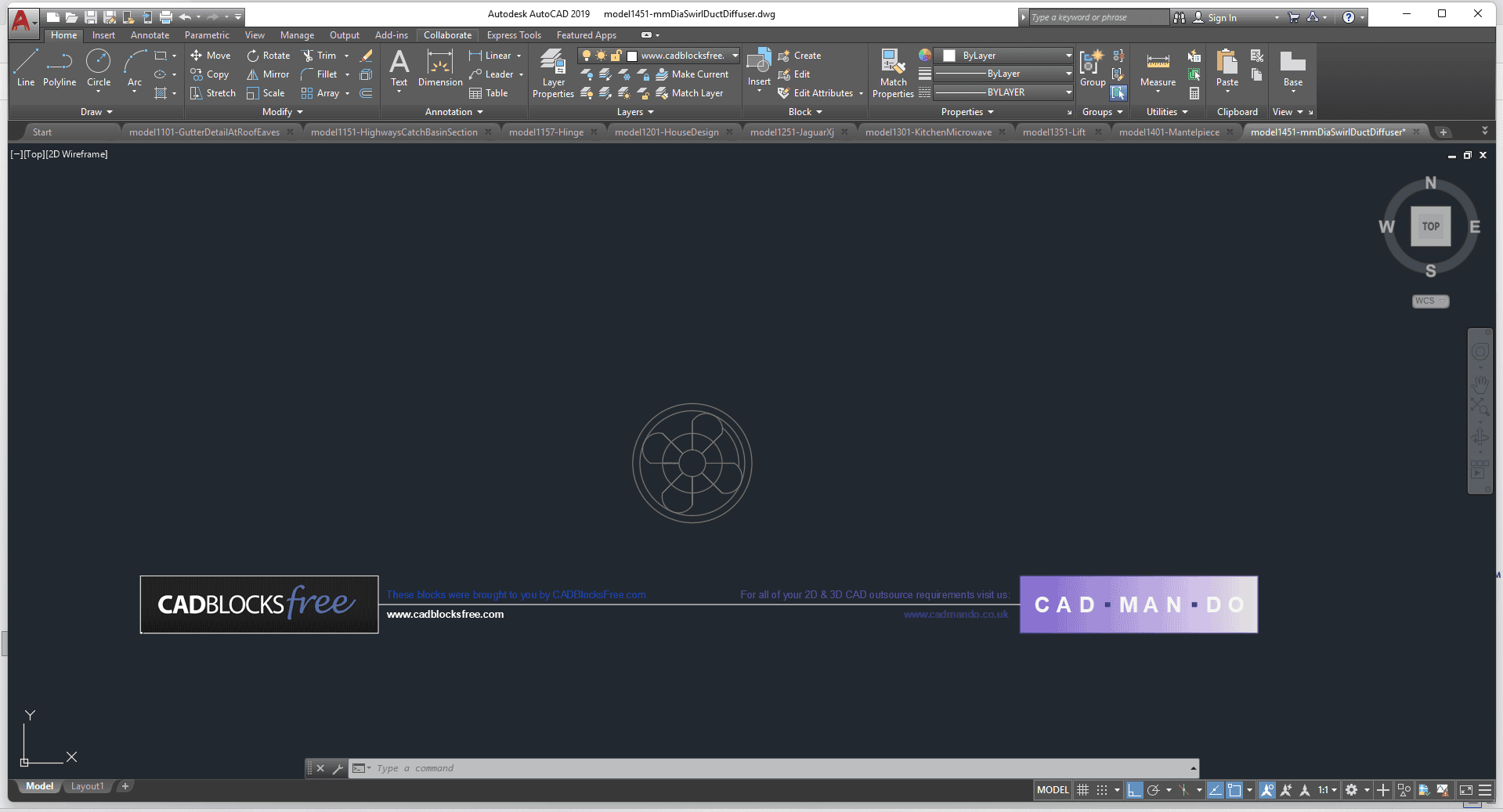Expand the ByLayer object color dropdown
1503x812 pixels.
[x=1068, y=56]
